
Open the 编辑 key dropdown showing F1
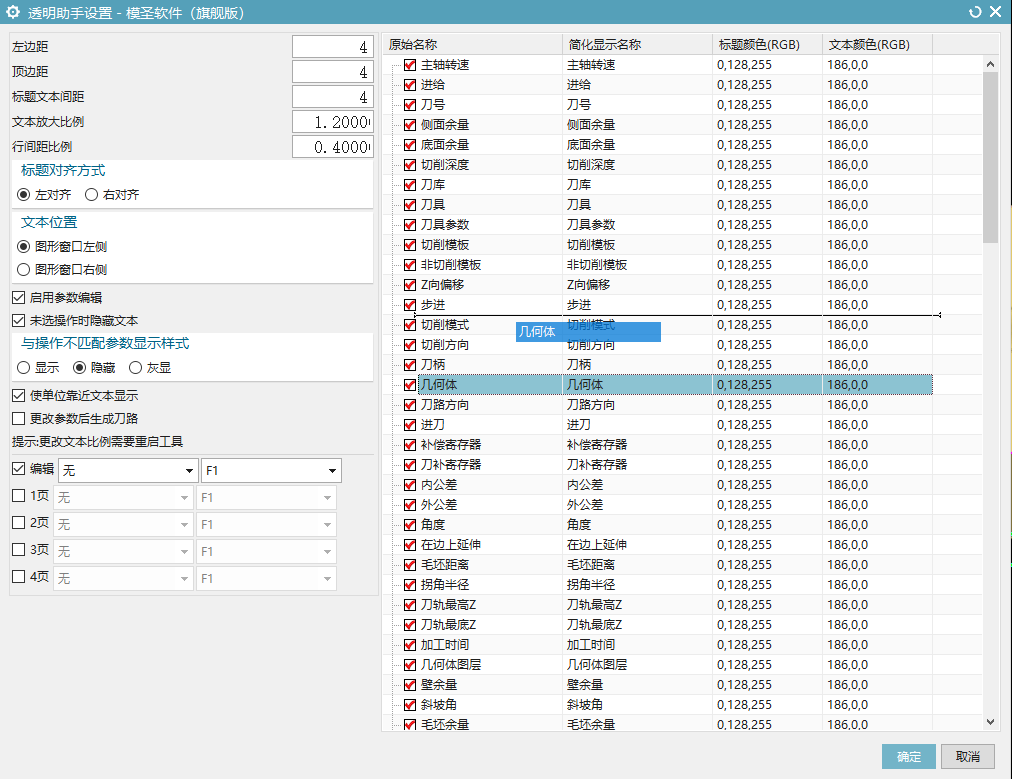click(271, 470)
